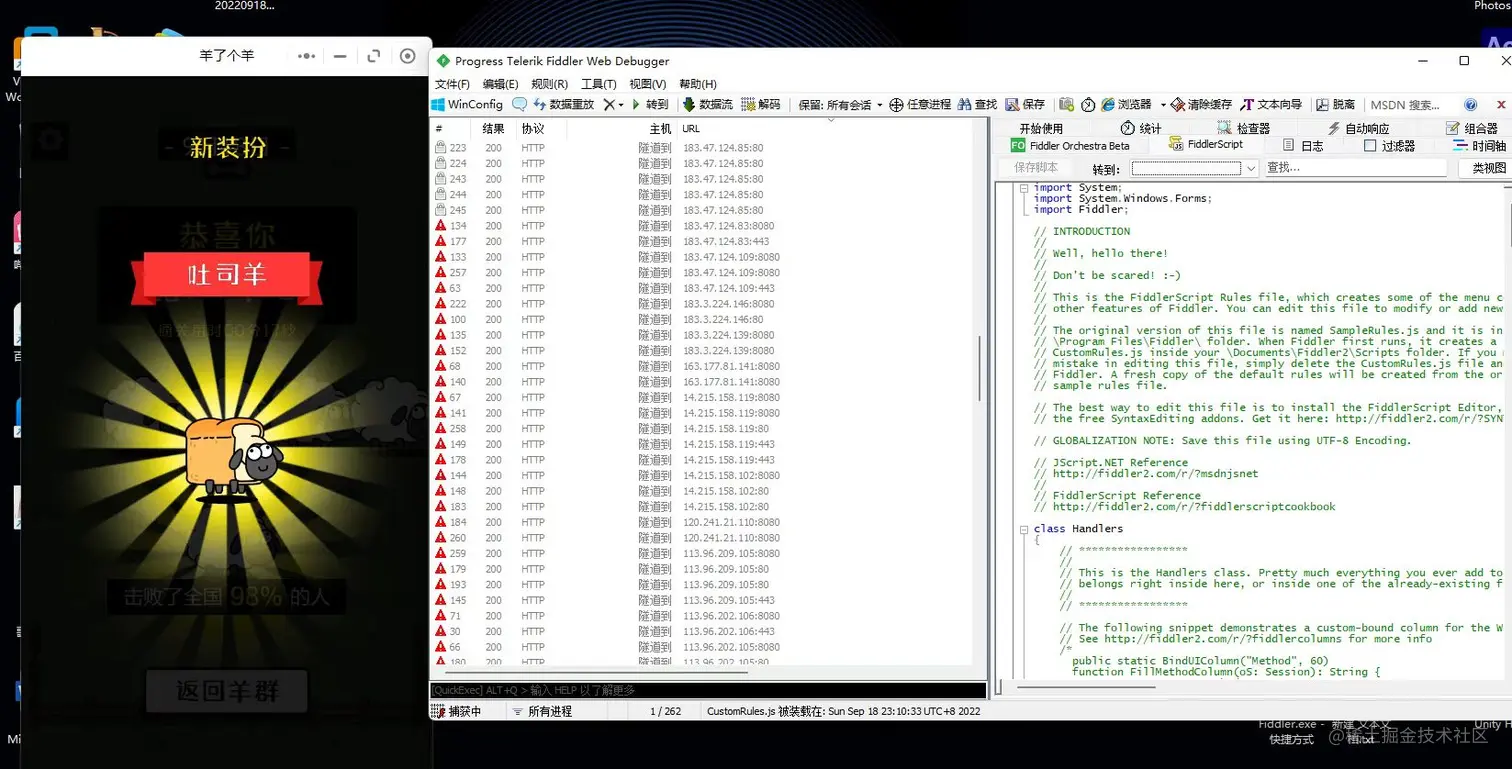Toggle 解码 decode button in toolbar

[761, 104]
